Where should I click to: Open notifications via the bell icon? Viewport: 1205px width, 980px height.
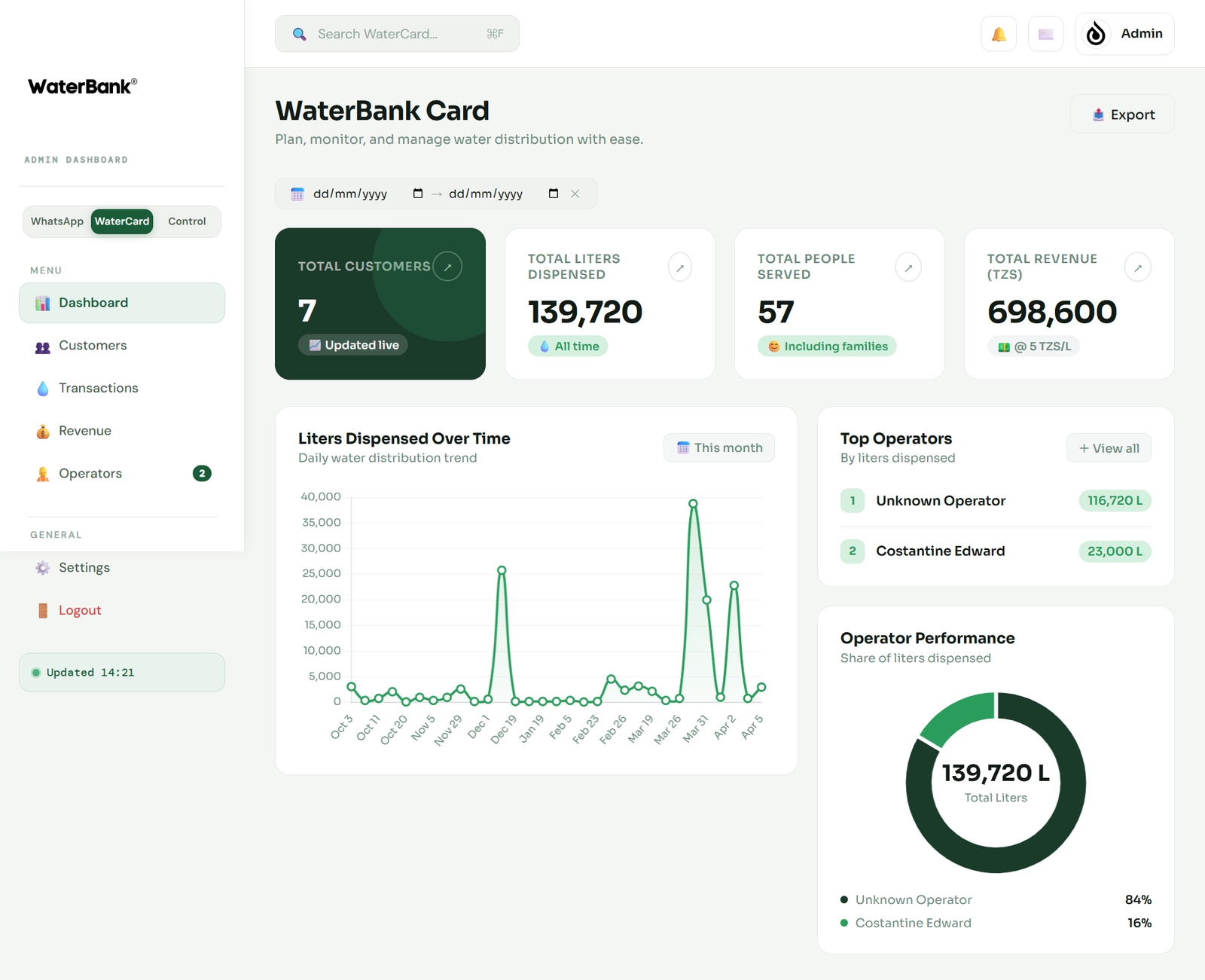[x=998, y=33]
